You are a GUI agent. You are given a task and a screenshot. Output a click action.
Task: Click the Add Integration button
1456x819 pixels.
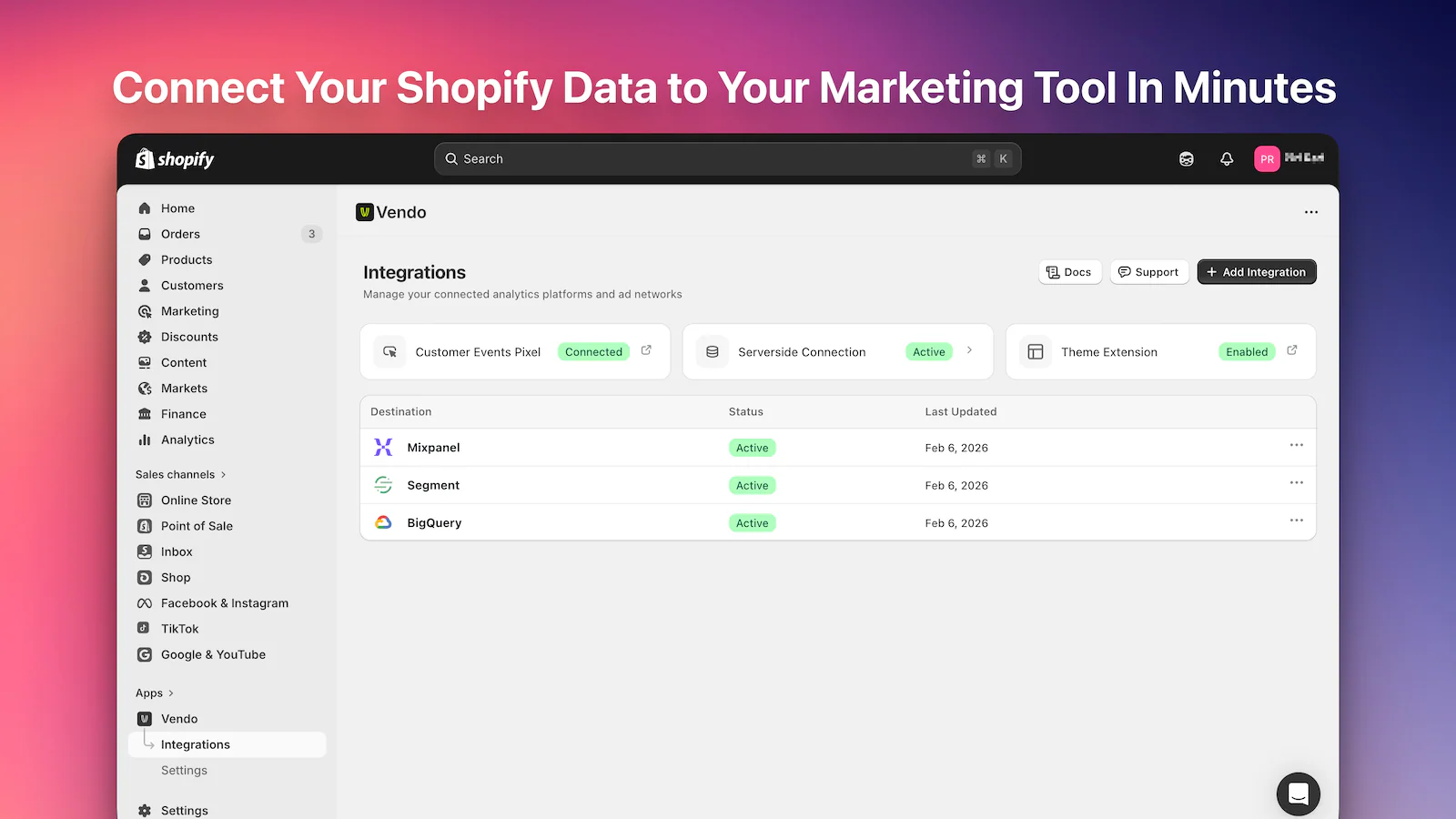(1257, 271)
